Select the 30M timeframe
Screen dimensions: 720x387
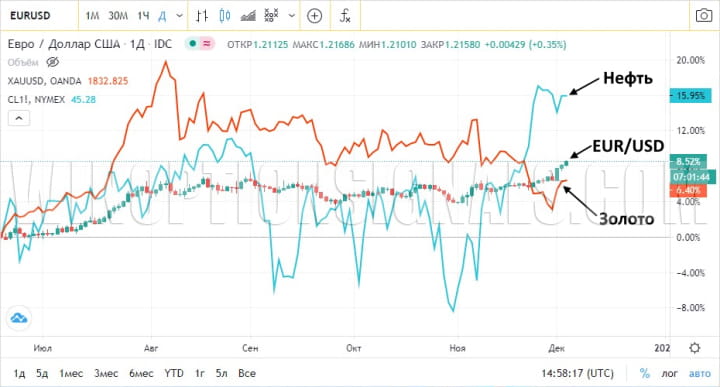click(118, 16)
